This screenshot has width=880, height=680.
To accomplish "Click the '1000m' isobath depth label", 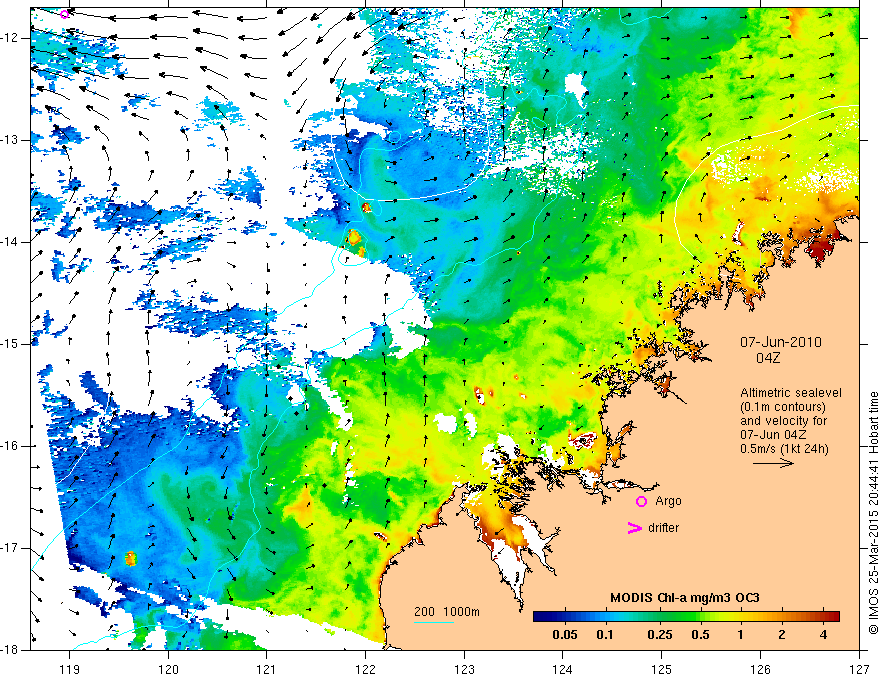I will pyautogui.click(x=461, y=612).
